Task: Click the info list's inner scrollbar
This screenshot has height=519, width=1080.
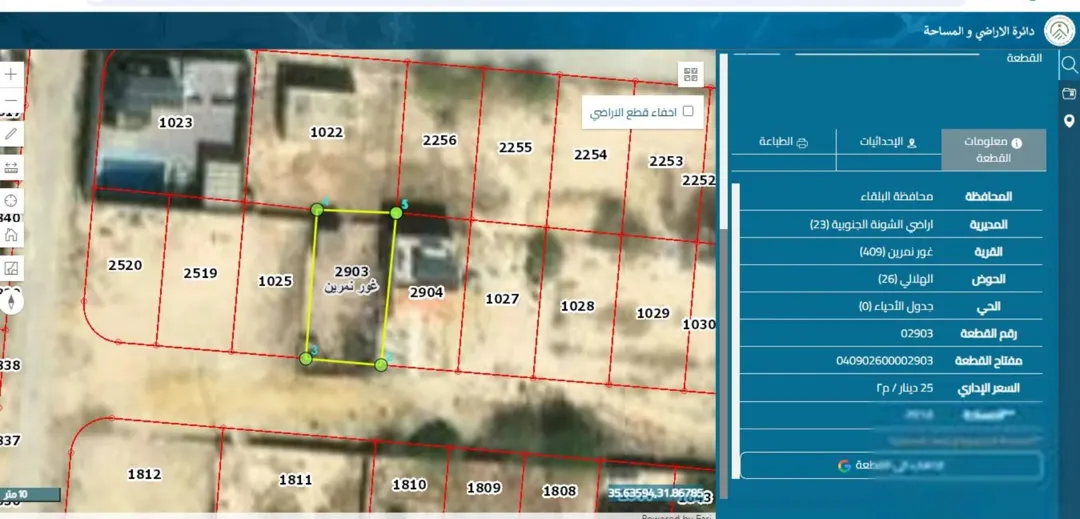Action: click(736, 330)
